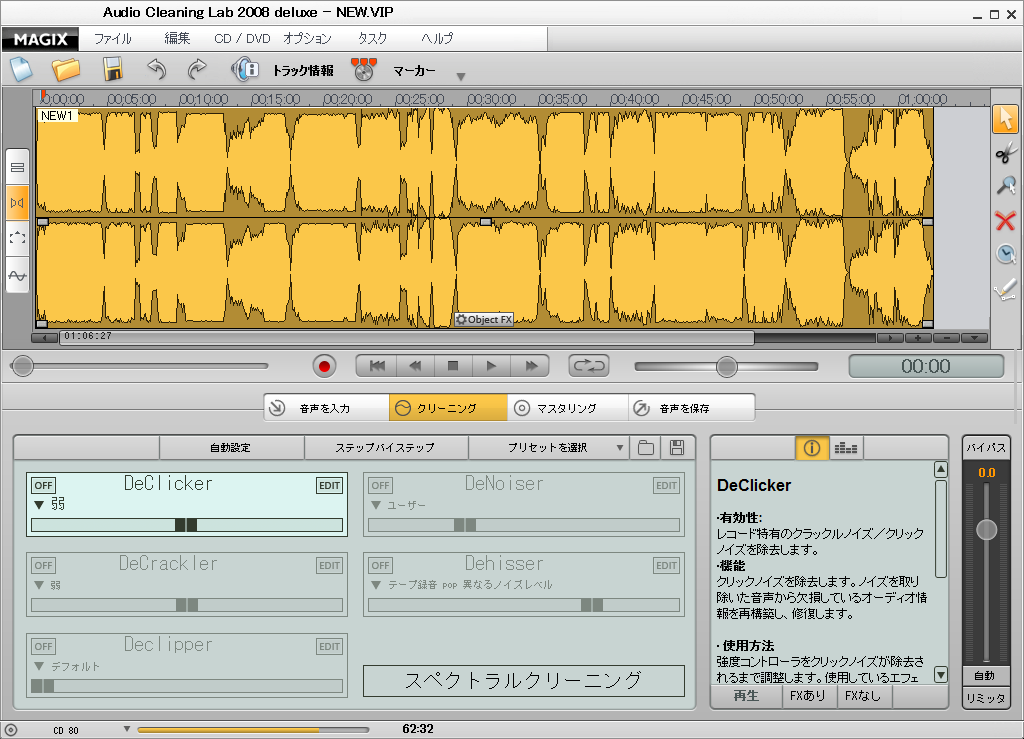This screenshot has width=1024, height=739.
Task: Click the スペクトラルクリーニング button
Action: [524, 681]
